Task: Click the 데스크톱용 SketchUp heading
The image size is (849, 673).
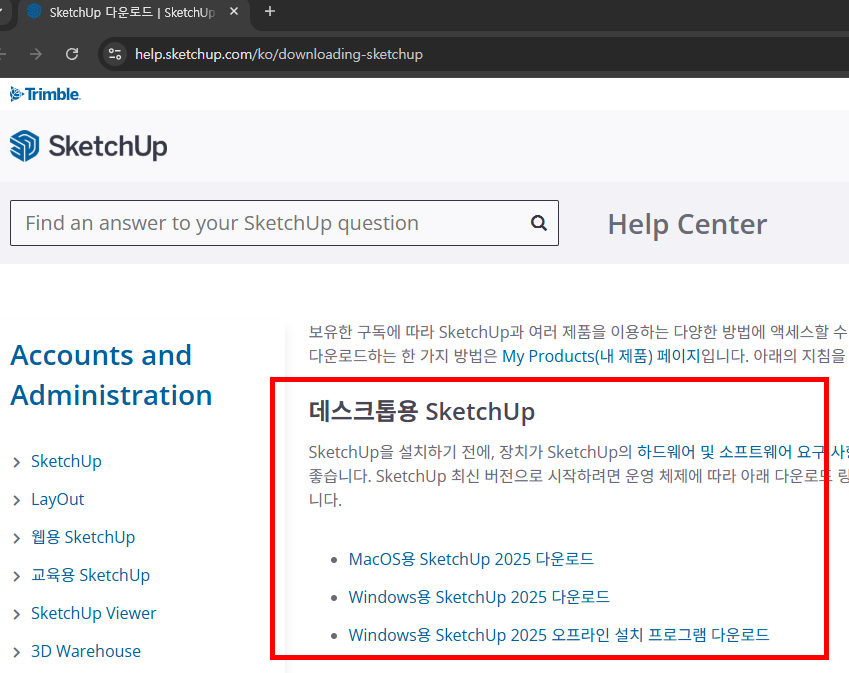Action: pyautogui.click(x=422, y=411)
